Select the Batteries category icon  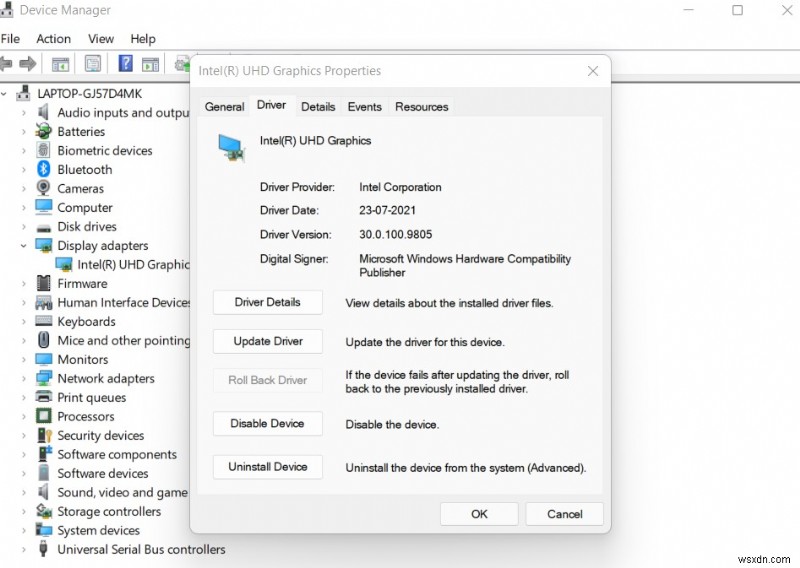click(x=43, y=131)
